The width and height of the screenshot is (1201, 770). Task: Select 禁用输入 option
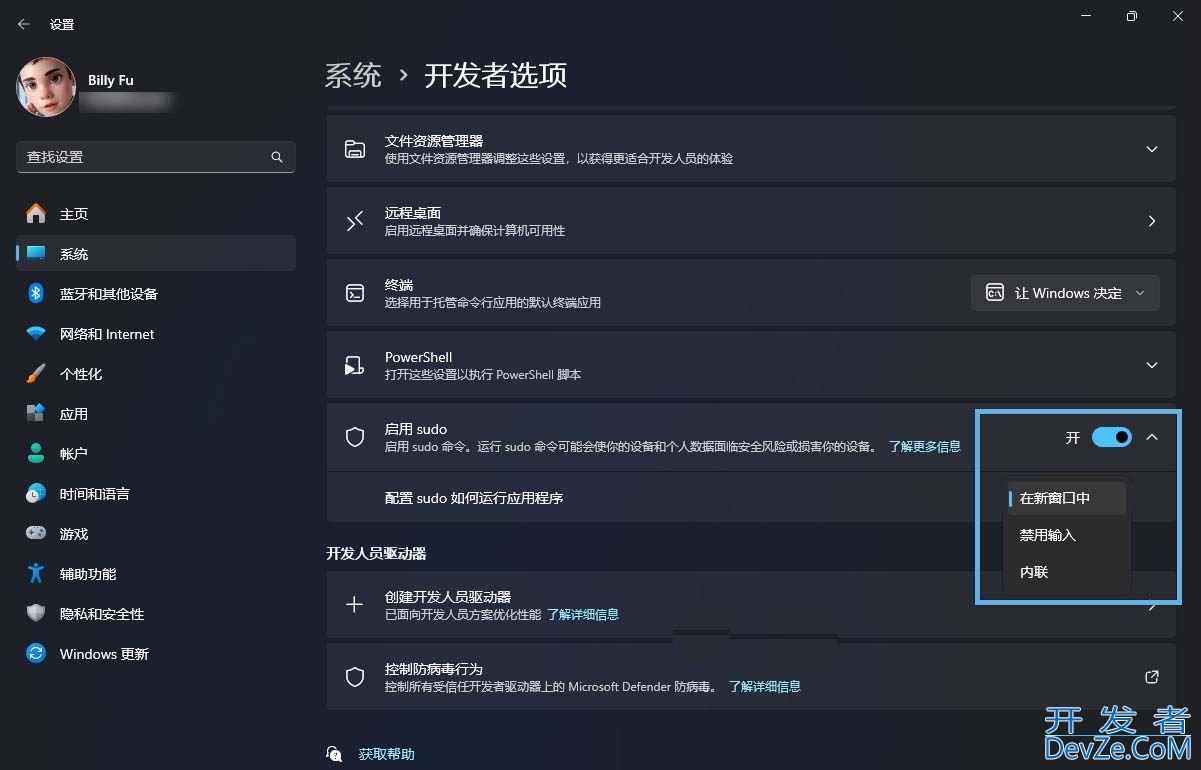[1067, 535]
